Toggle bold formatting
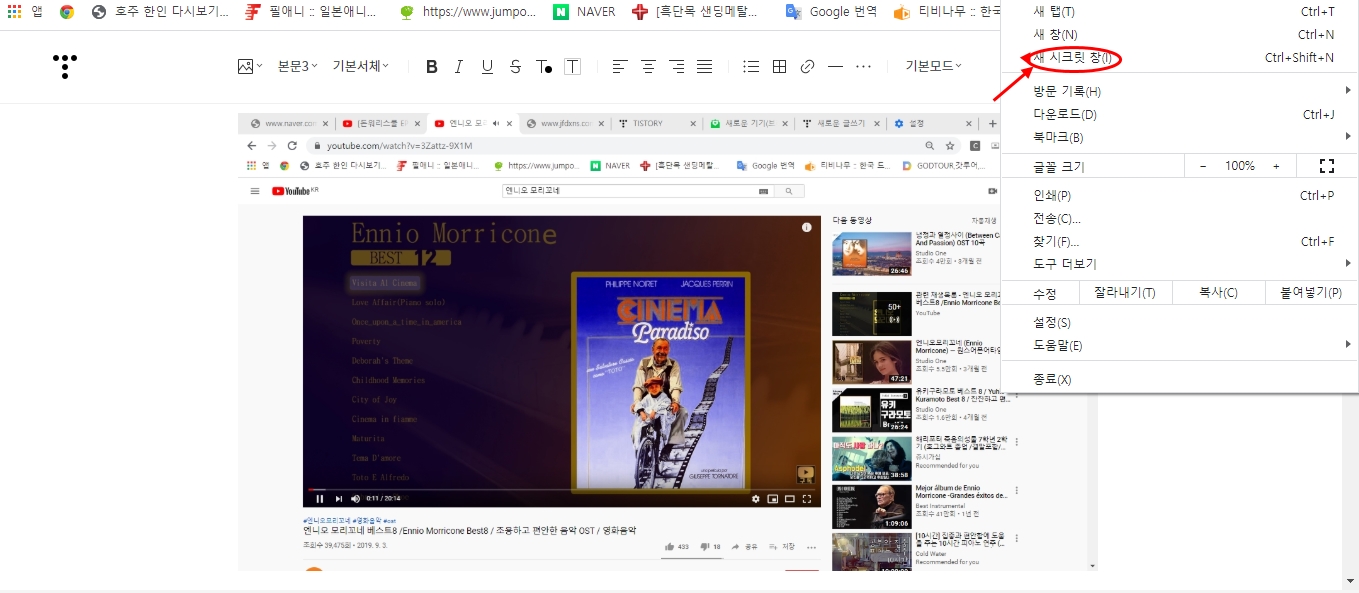 point(432,67)
